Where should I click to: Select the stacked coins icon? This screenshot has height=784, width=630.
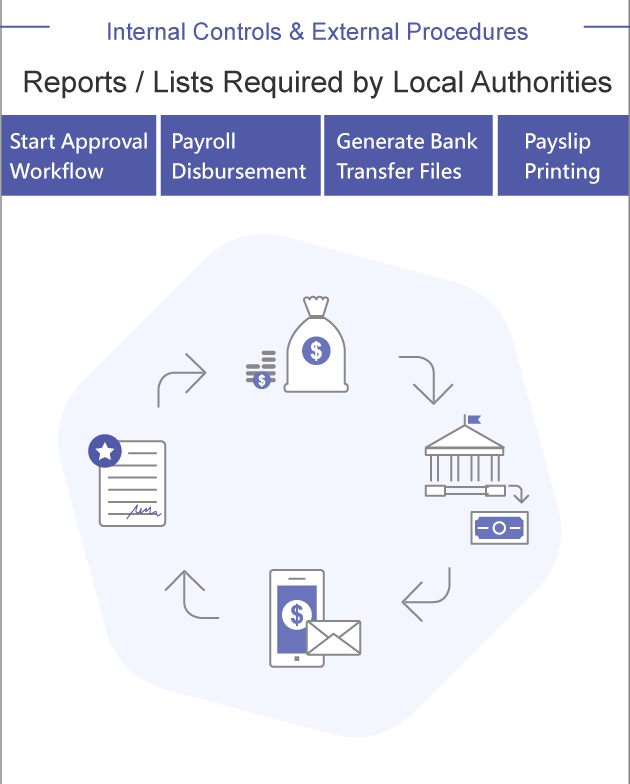[260, 370]
